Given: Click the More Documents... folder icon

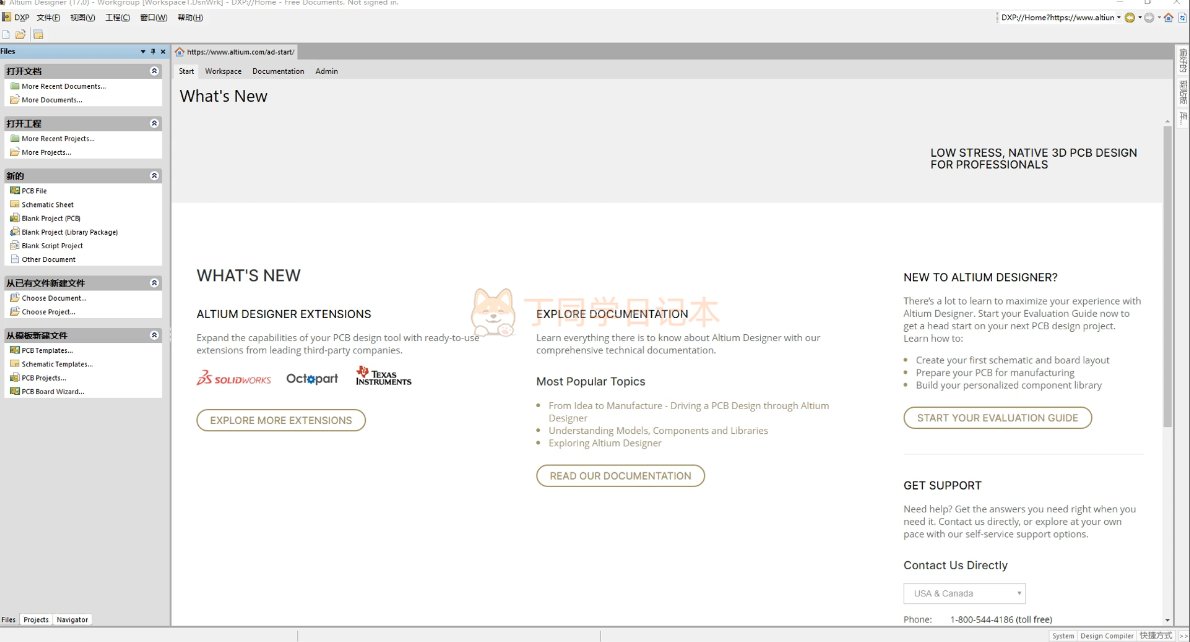Looking at the screenshot, I should tap(14, 99).
